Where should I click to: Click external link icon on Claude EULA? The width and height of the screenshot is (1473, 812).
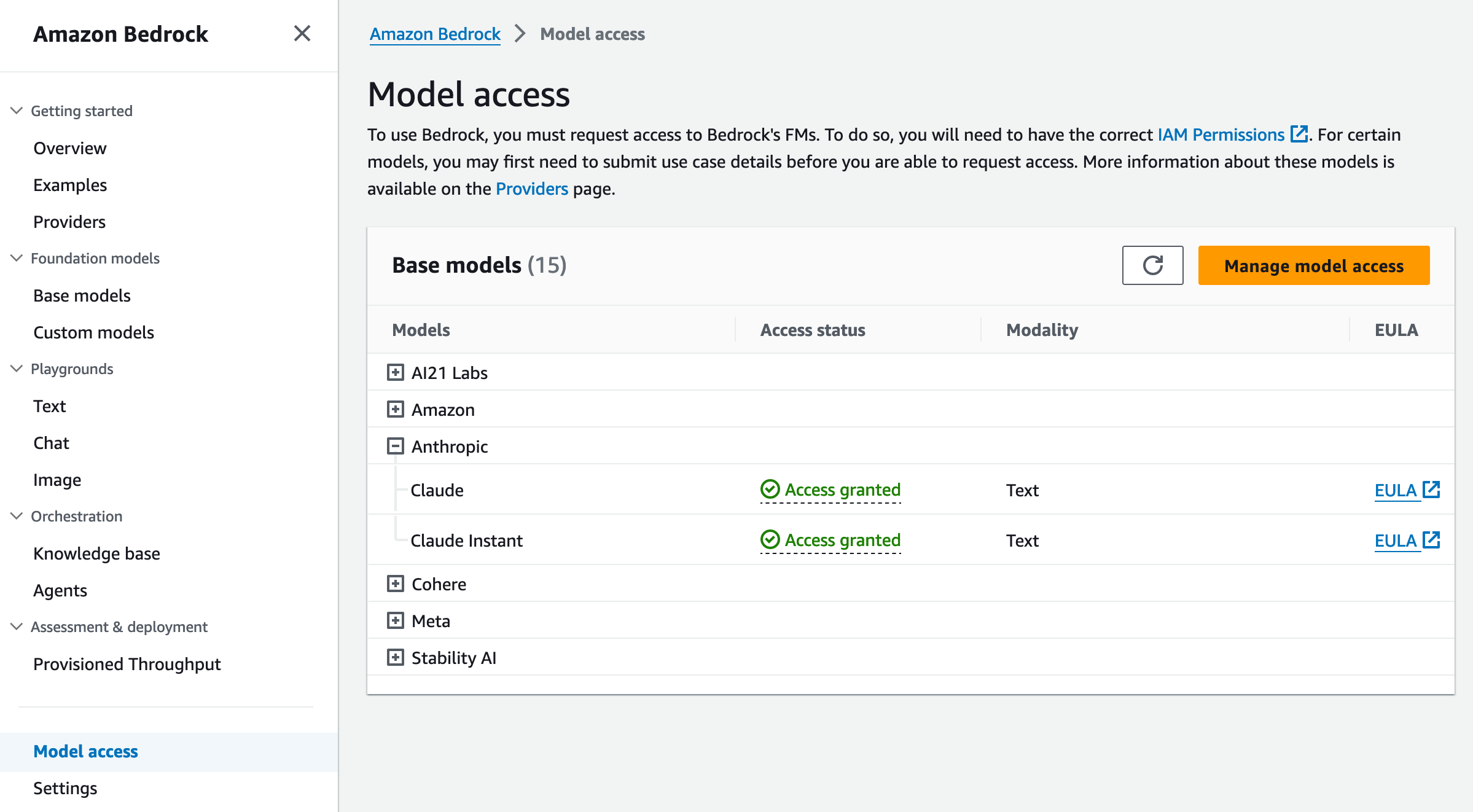click(1431, 490)
